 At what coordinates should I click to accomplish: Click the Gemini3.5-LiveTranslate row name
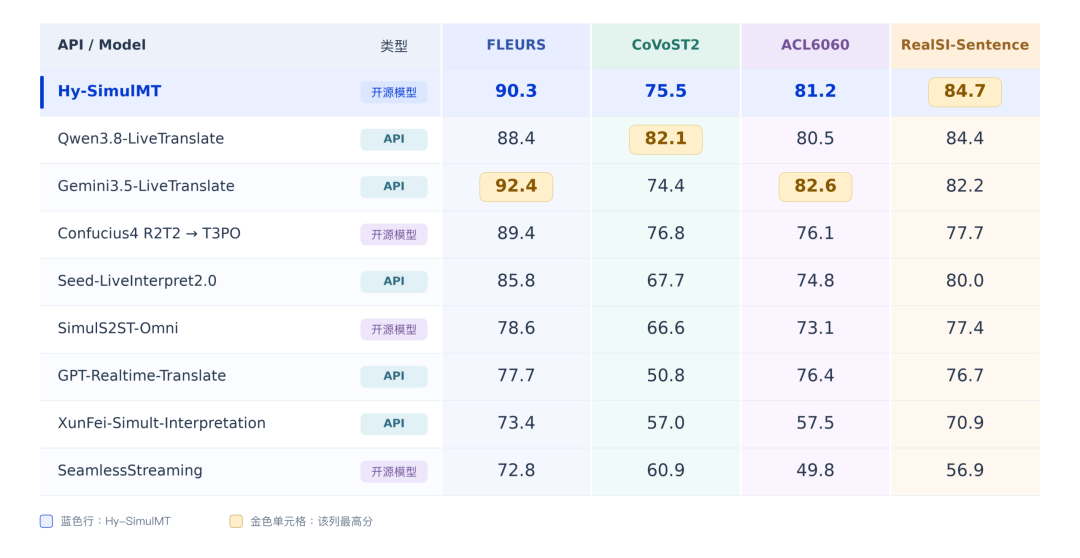(x=146, y=186)
